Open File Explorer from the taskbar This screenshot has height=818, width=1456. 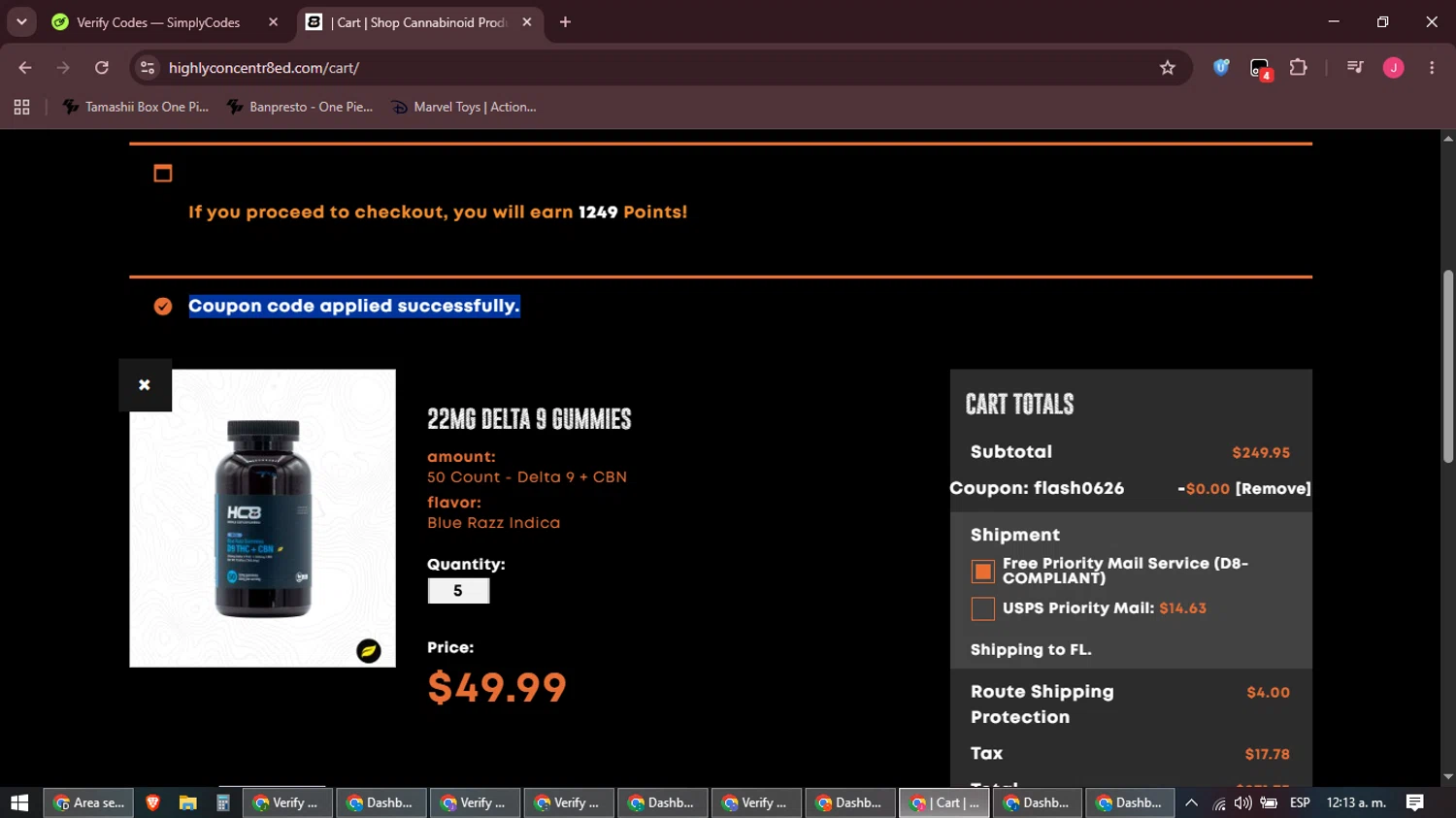[187, 802]
